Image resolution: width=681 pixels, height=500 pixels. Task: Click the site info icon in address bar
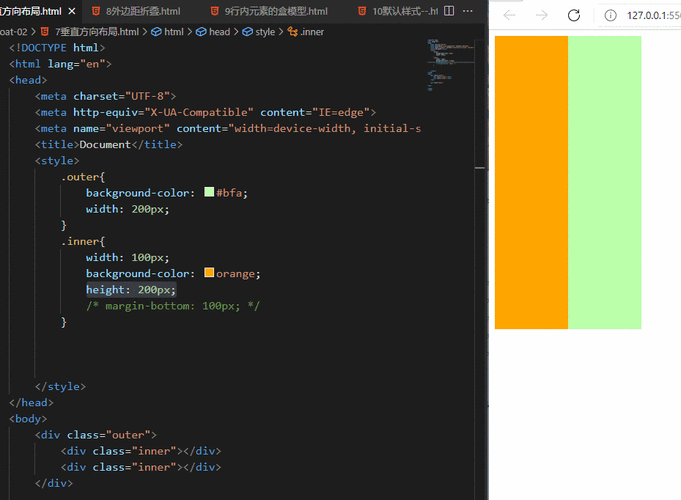coord(610,16)
